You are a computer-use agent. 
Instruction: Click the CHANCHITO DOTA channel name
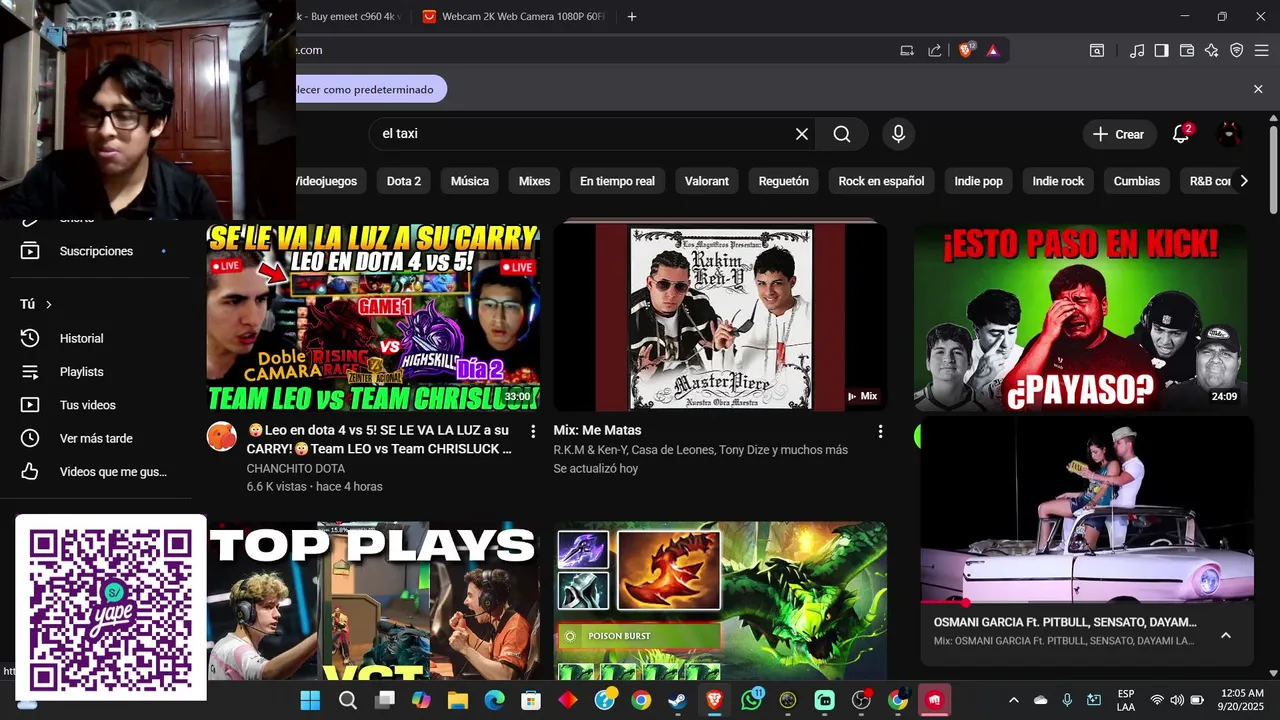pyautogui.click(x=296, y=468)
